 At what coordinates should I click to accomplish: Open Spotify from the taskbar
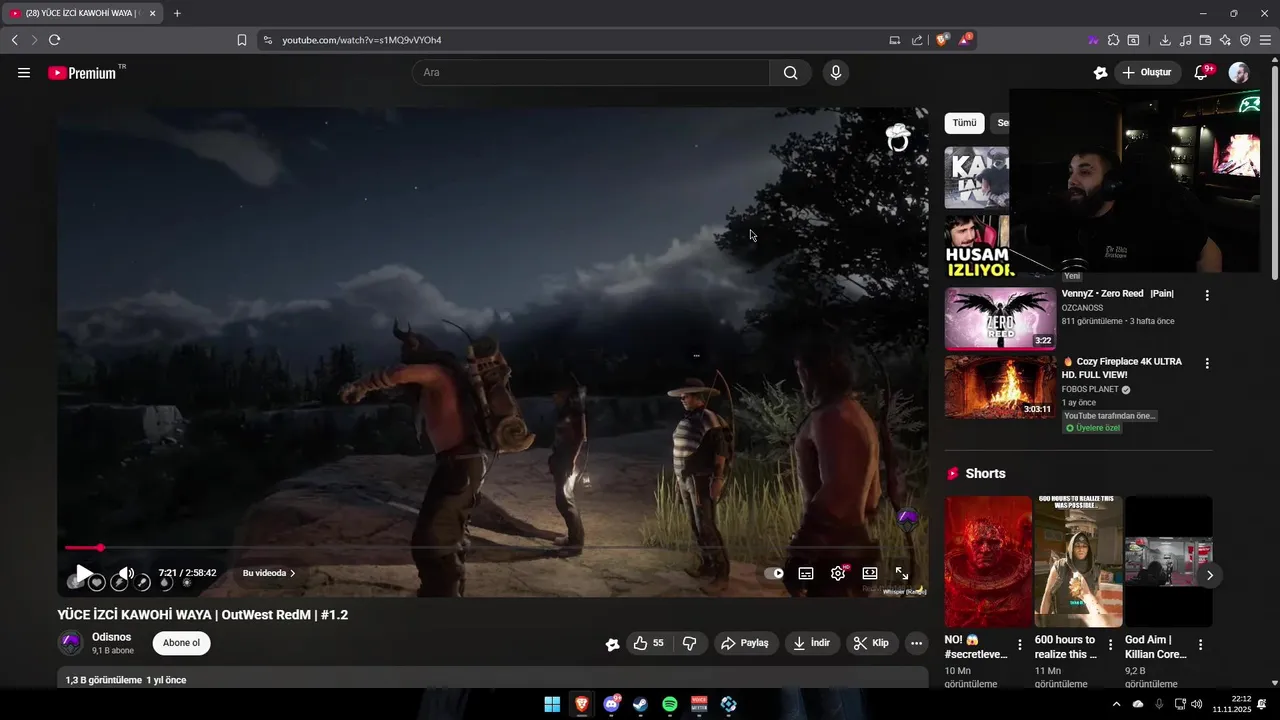pyautogui.click(x=670, y=705)
